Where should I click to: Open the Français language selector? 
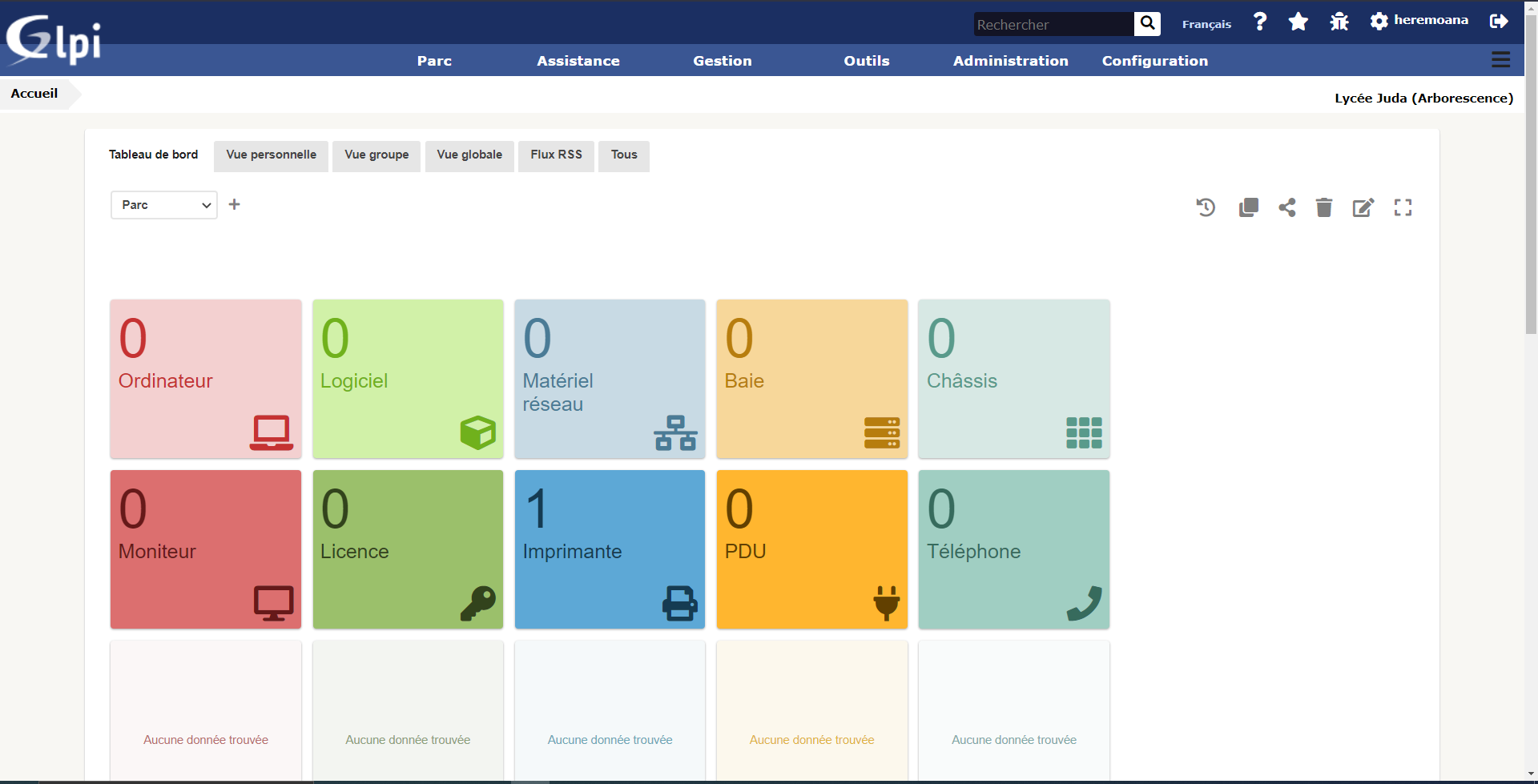(x=1206, y=24)
